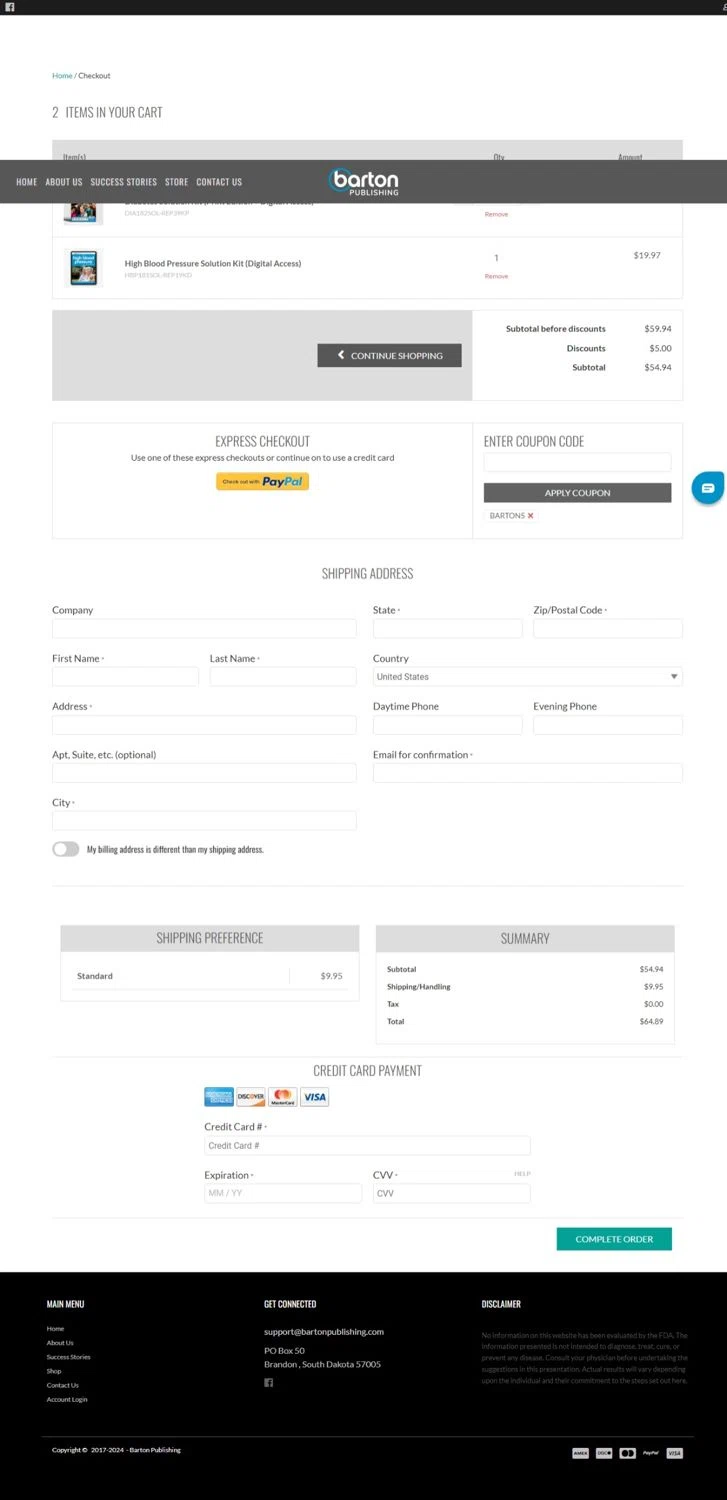727x1500 pixels.
Task: Click the MasterCard card icon
Action: pyautogui.click(x=282, y=1097)
